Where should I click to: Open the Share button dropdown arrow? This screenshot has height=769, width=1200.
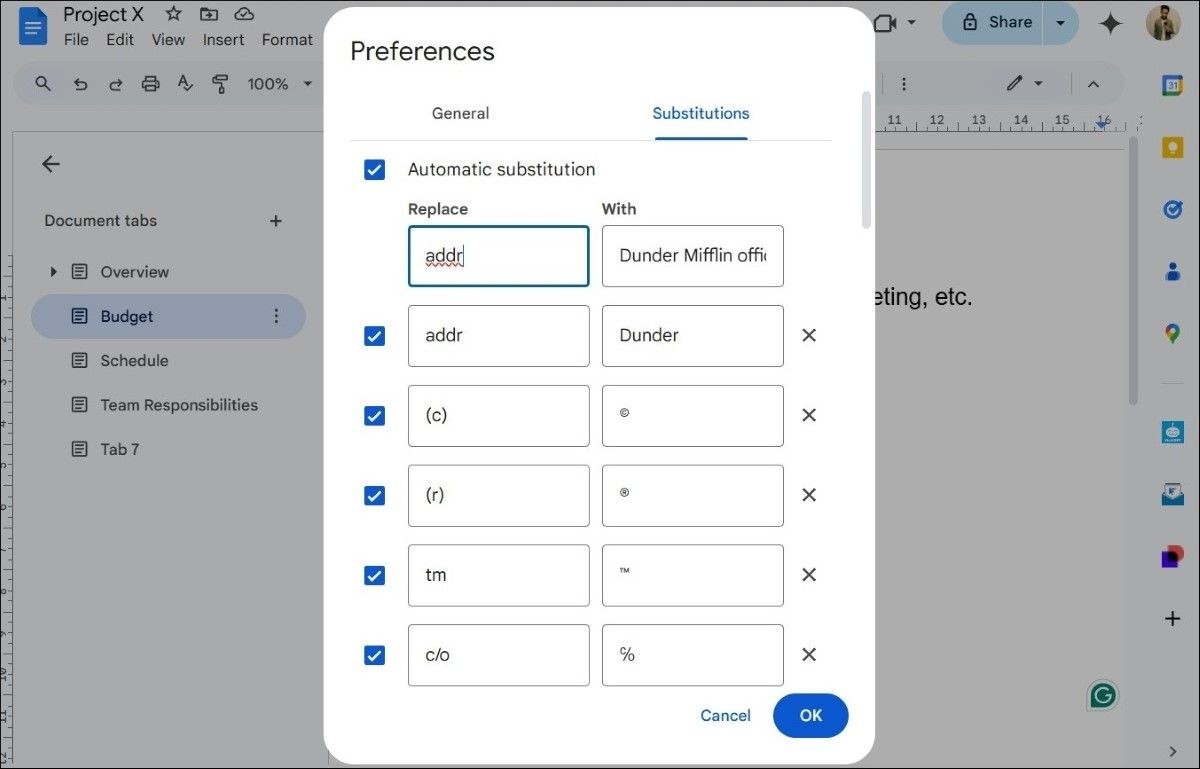pos(1060,22)
